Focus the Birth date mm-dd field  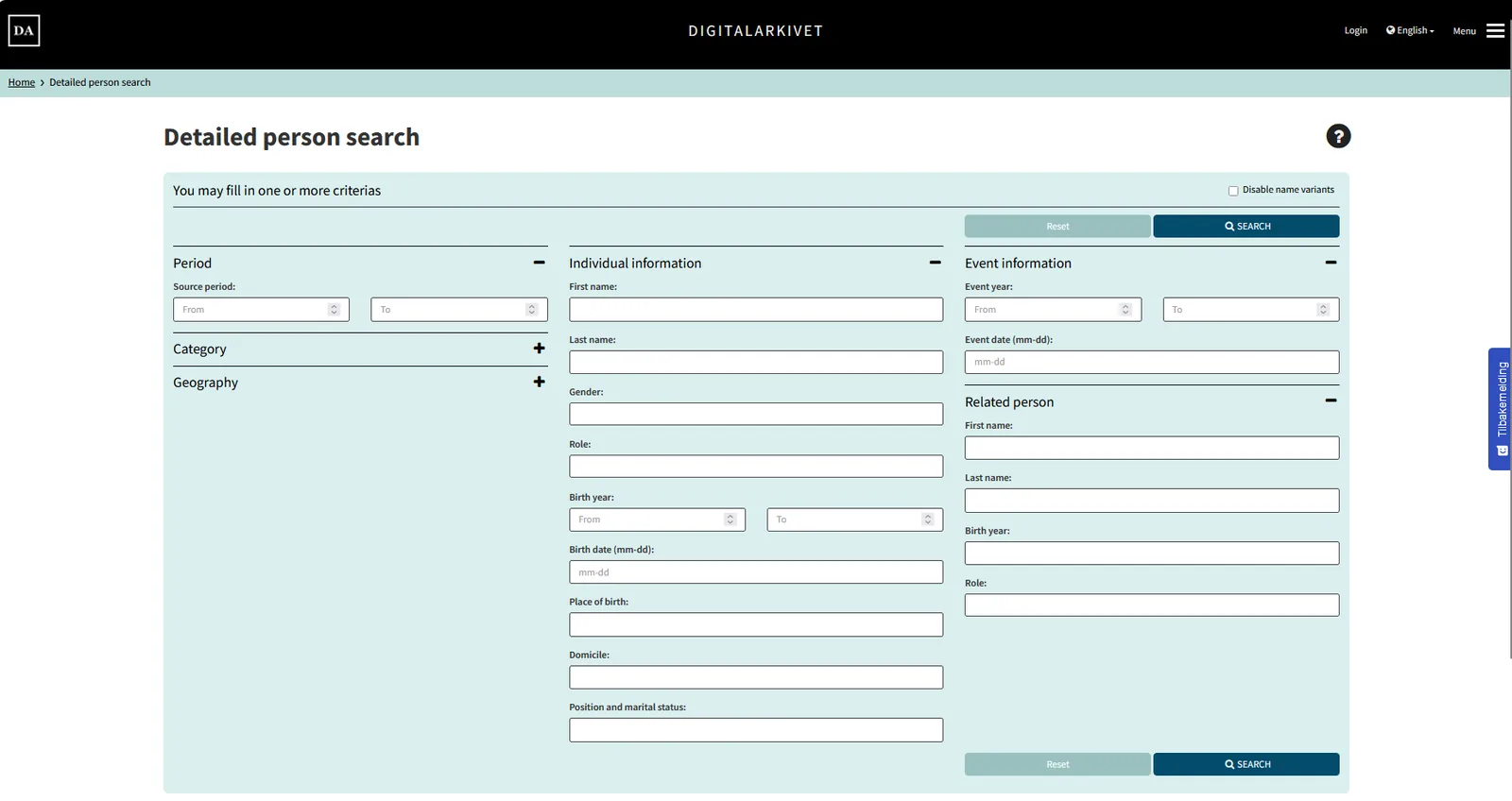(756, 572)
